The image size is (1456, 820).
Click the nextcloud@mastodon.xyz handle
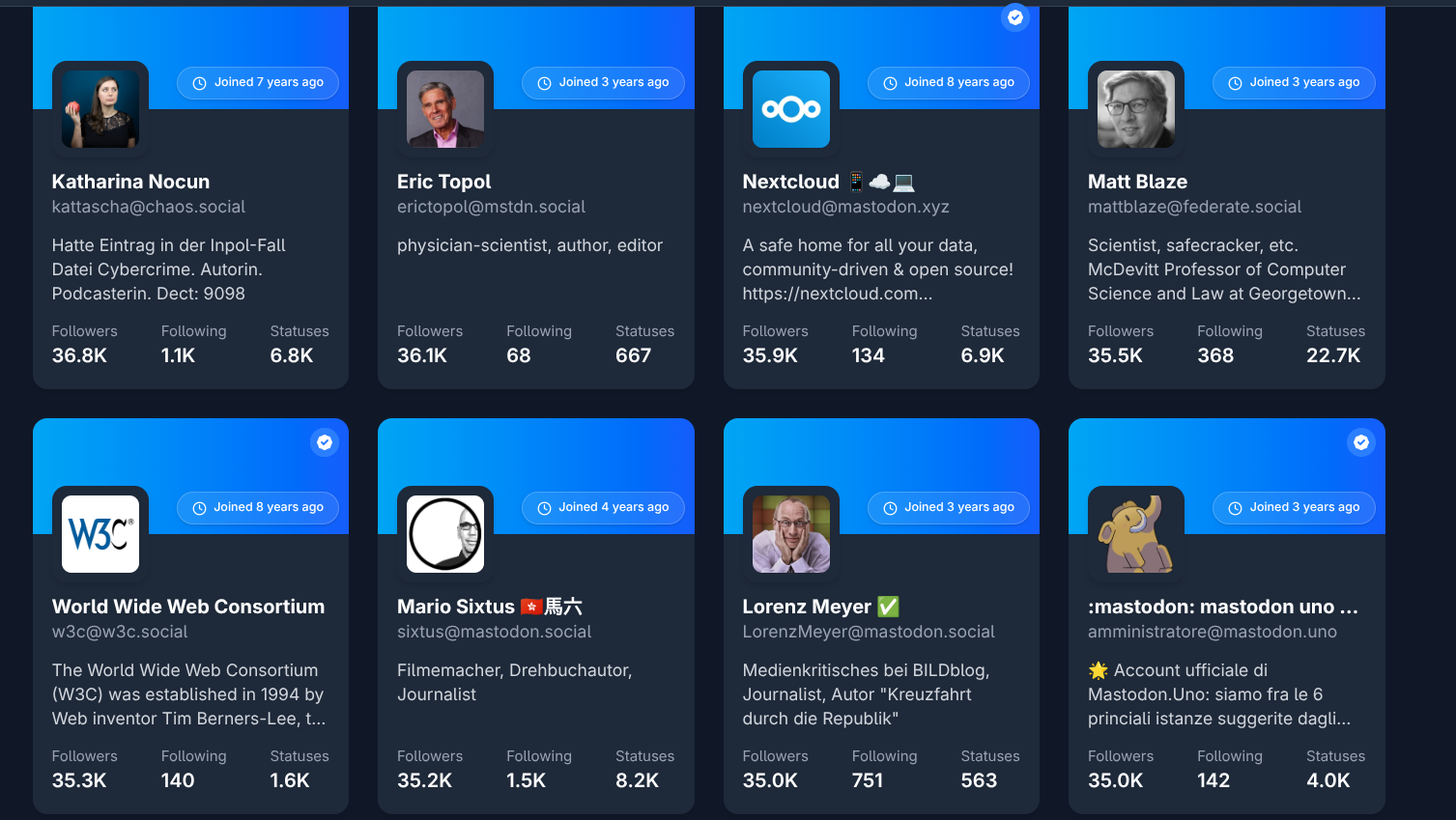[845, 207]
